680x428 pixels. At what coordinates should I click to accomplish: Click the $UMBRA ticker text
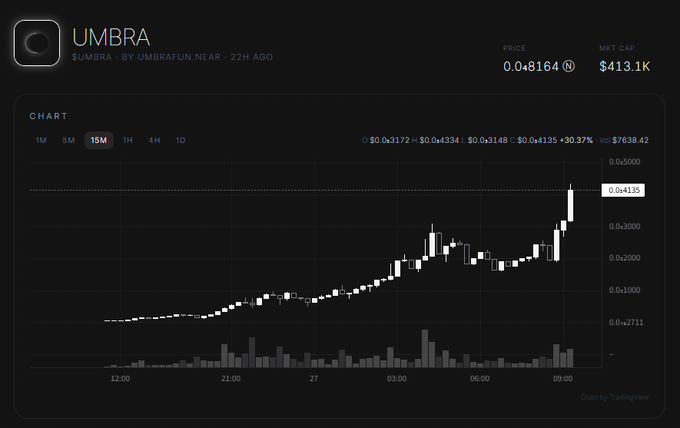[92, 57]
